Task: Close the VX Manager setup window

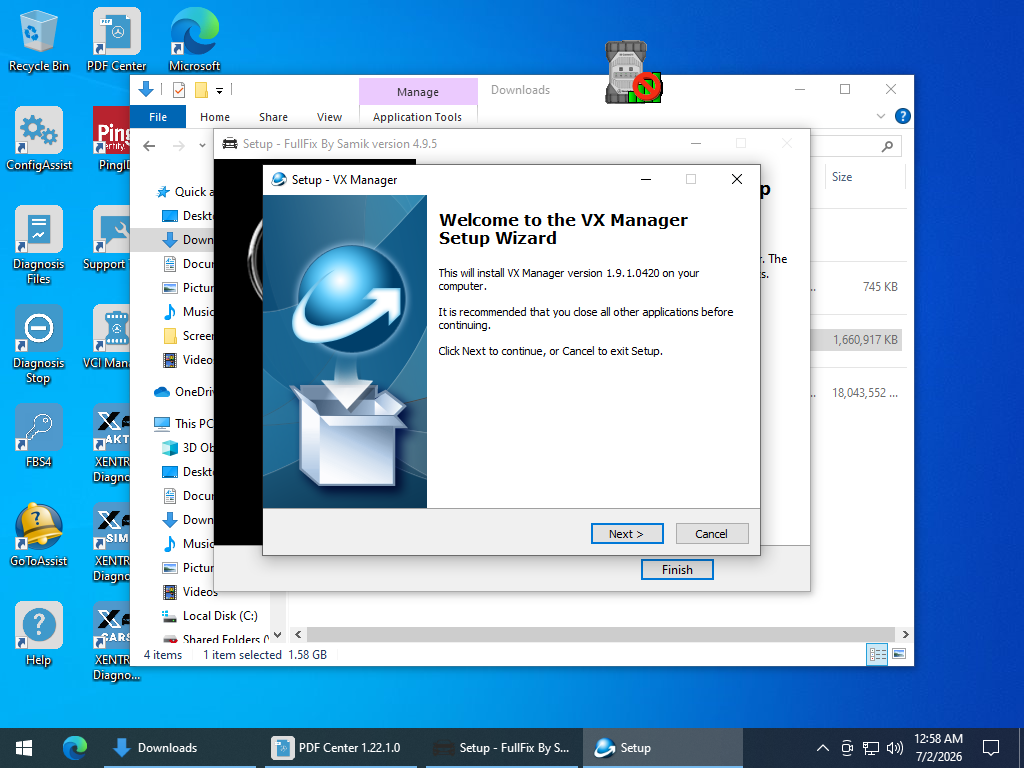Action: point(737,179)
